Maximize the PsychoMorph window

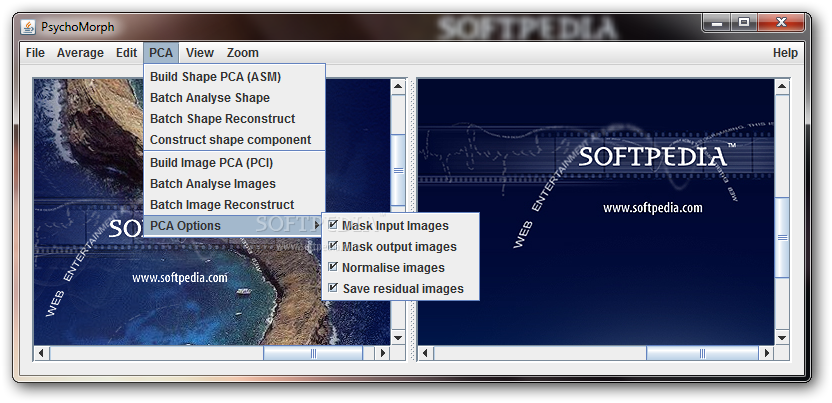744,22
